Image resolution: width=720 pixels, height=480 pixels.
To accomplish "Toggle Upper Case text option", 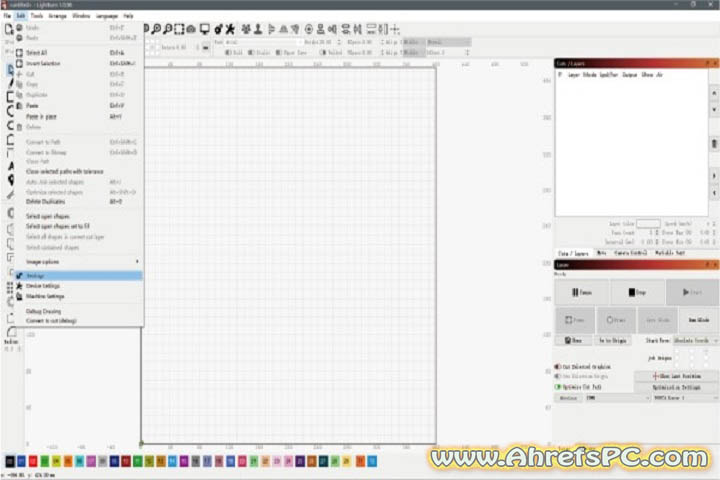I will pos(279,53).
